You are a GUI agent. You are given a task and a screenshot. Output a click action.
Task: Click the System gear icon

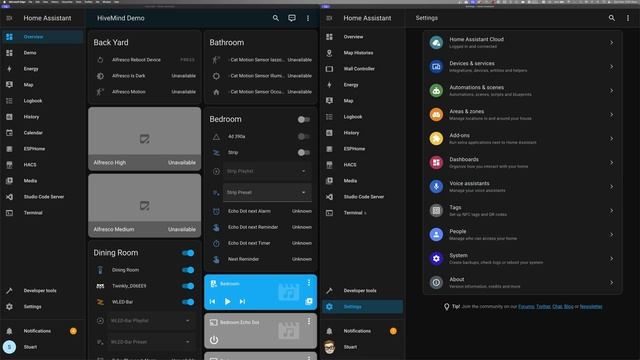click(436, 258)
